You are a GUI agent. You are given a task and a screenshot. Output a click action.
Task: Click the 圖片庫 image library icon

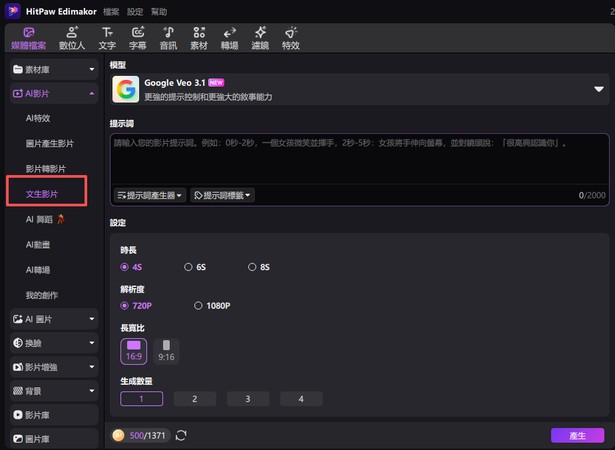(18, 439)
